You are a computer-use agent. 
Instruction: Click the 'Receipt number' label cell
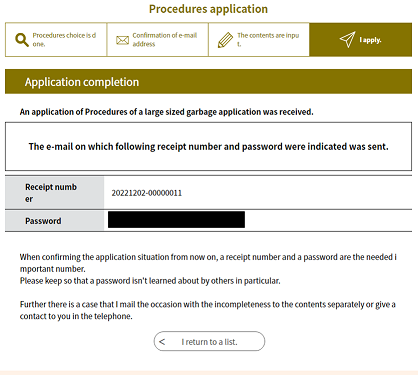pyautogui.click(x=55, y=193)
